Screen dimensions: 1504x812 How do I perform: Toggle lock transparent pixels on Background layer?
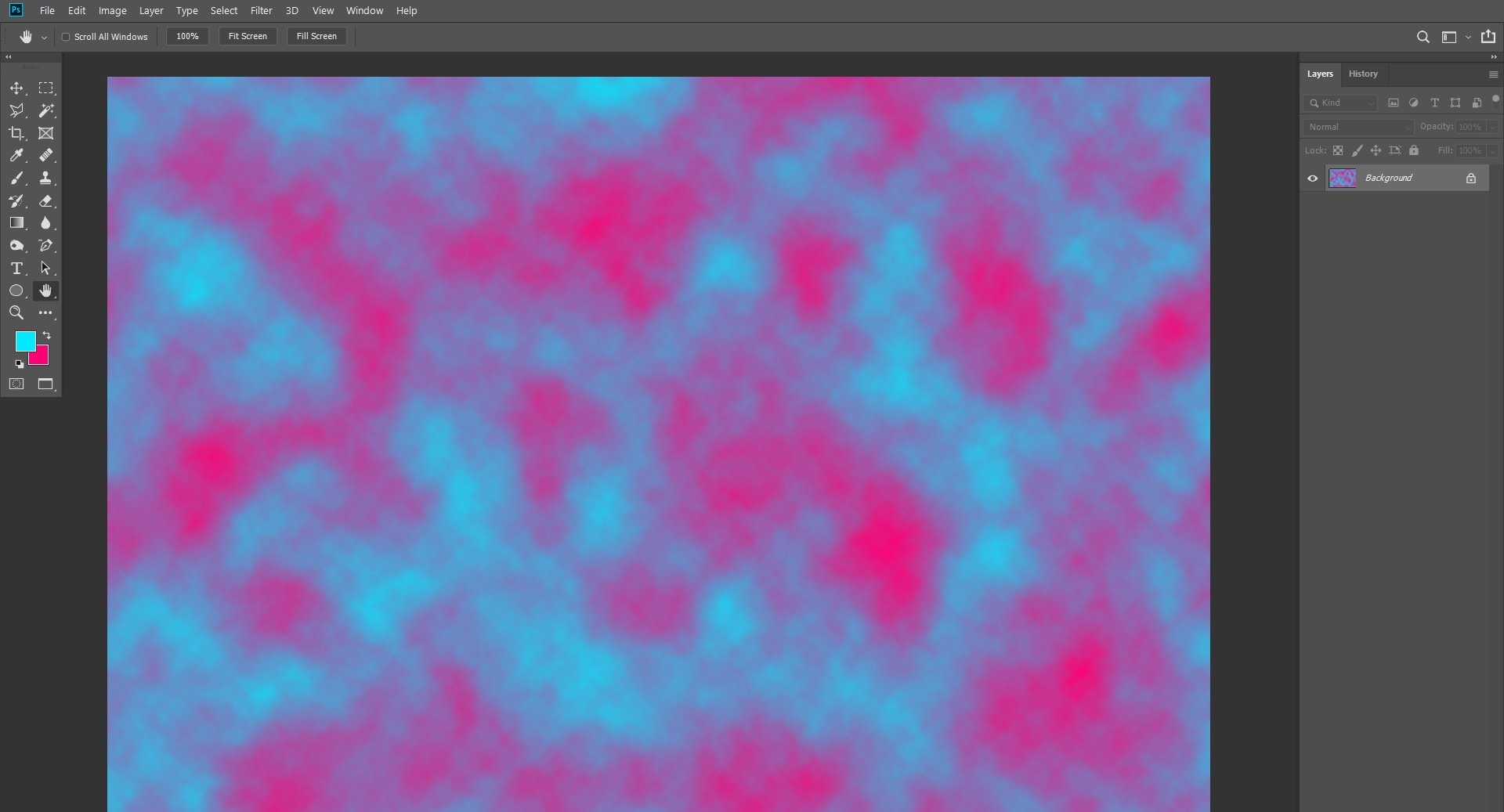1339,150
